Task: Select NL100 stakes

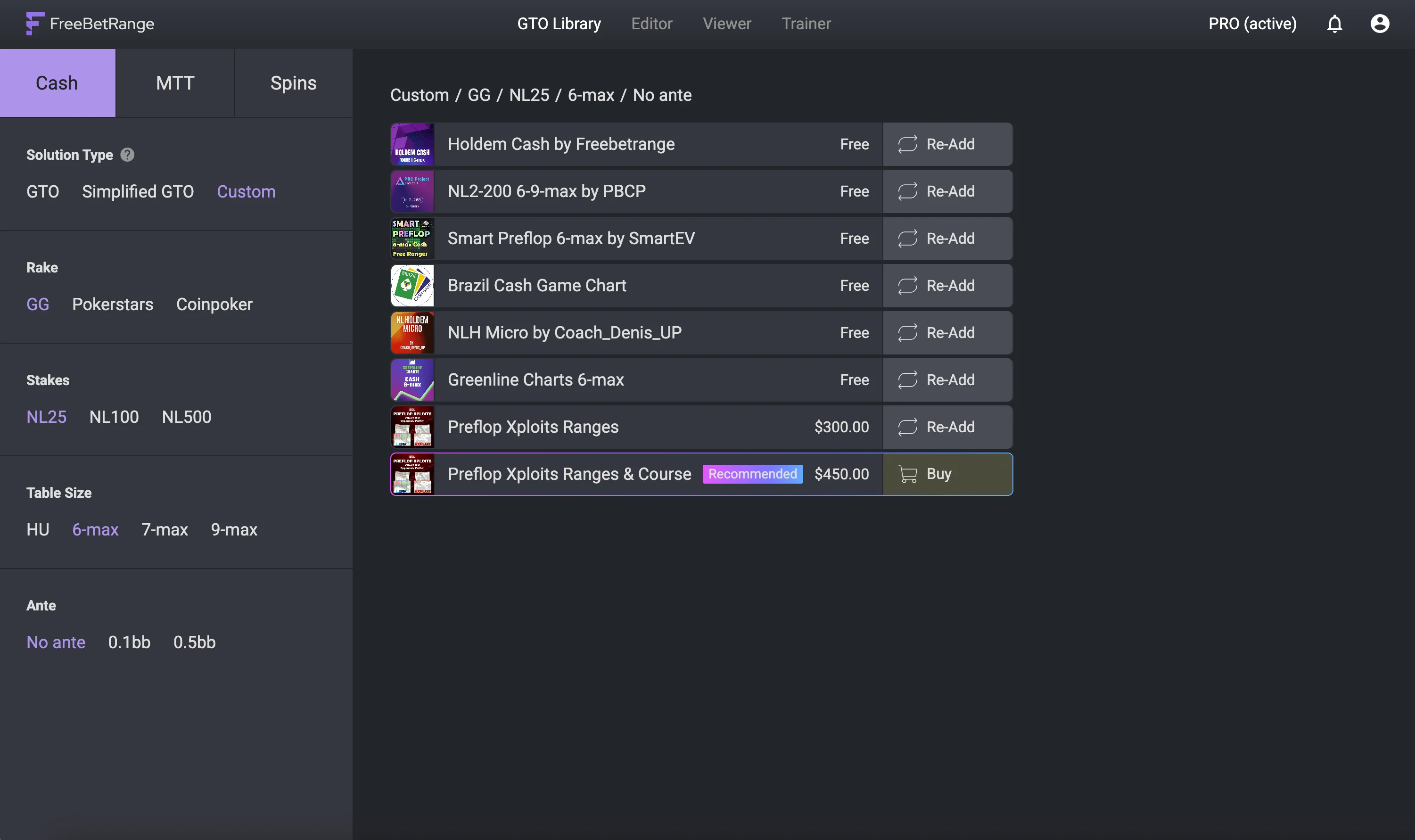Action: pyautogui.click(x=114, y=417)
